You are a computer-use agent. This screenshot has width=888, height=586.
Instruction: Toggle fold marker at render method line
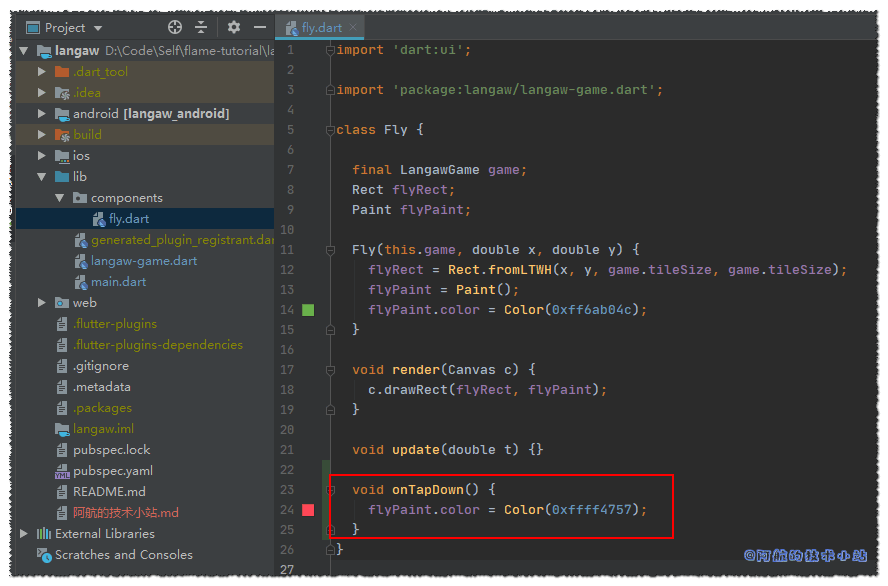[330, 370]
